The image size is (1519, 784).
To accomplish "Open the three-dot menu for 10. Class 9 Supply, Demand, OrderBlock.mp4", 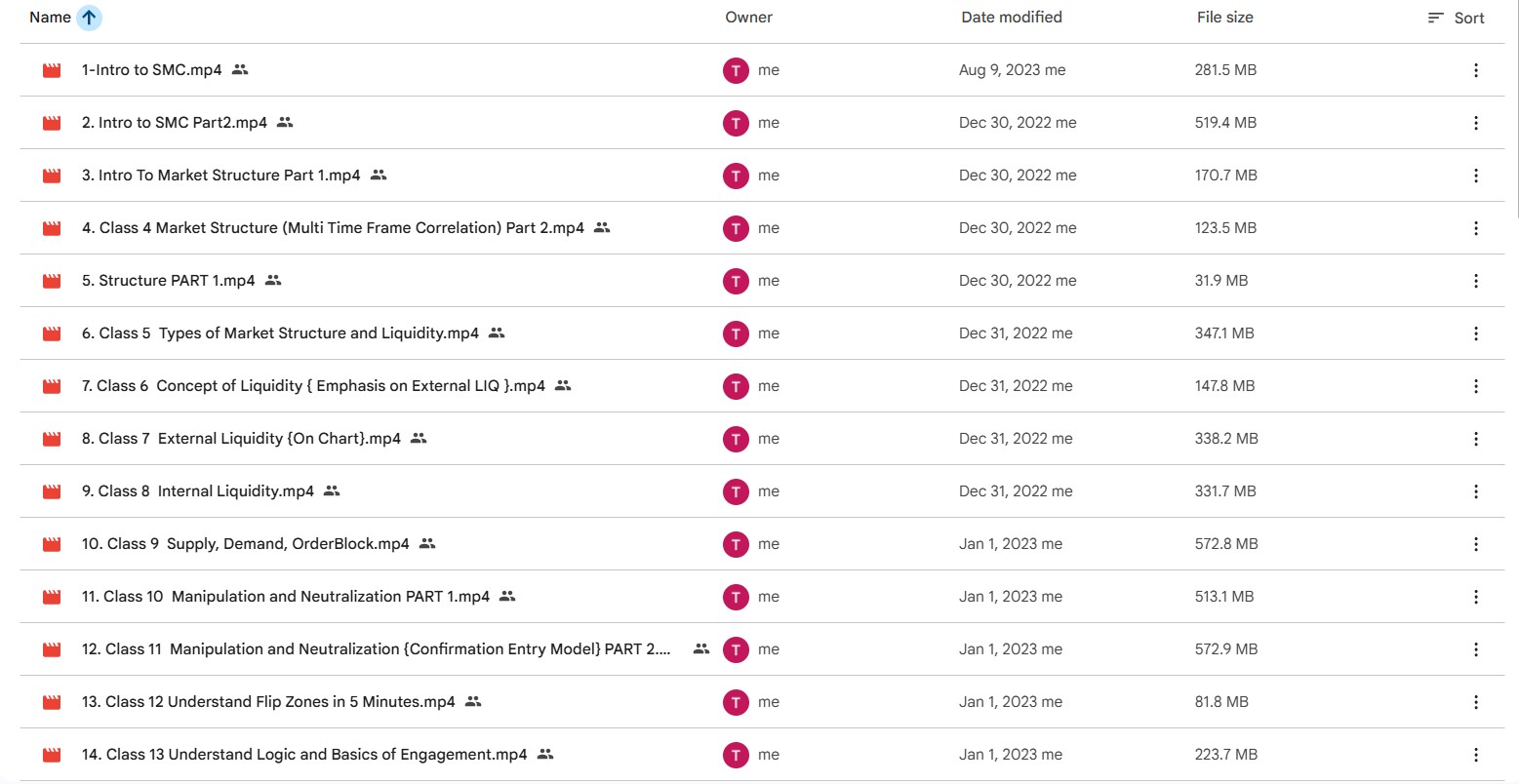I will 1475,544.
